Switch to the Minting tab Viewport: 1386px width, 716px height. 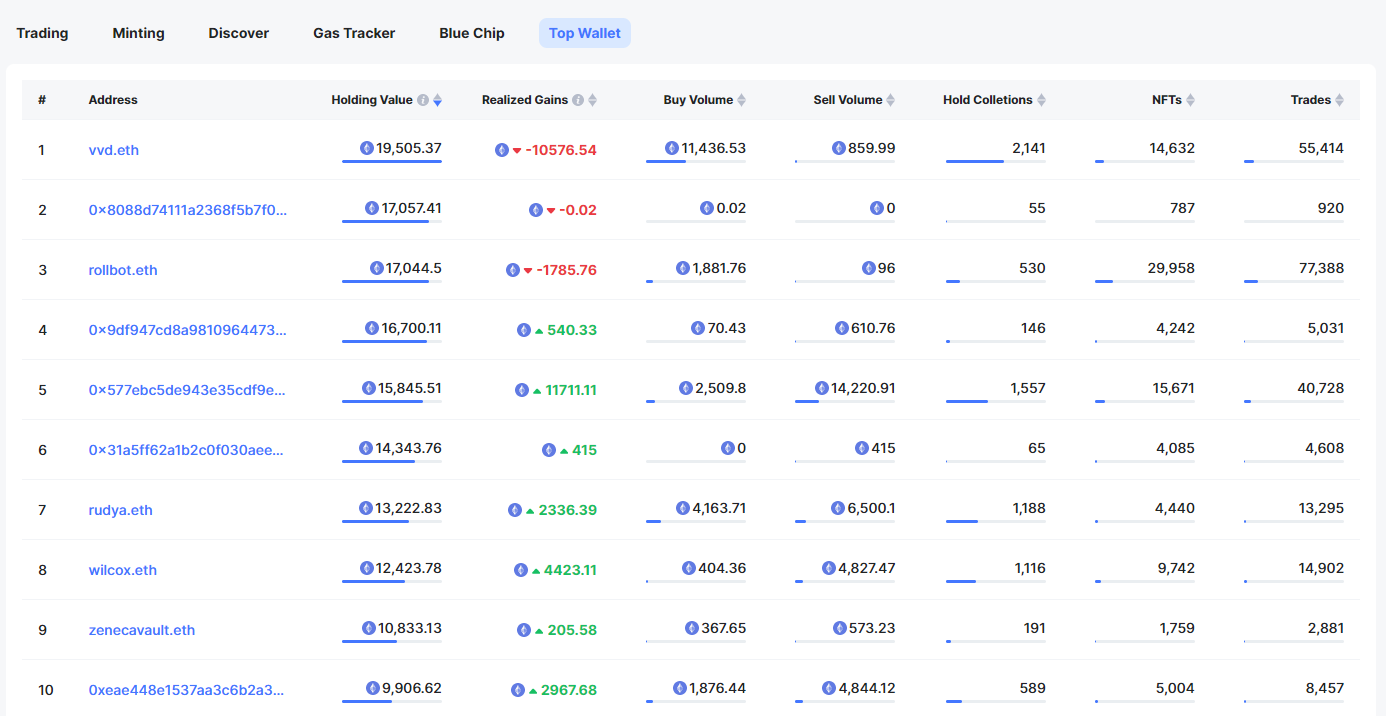pos(138,33)
